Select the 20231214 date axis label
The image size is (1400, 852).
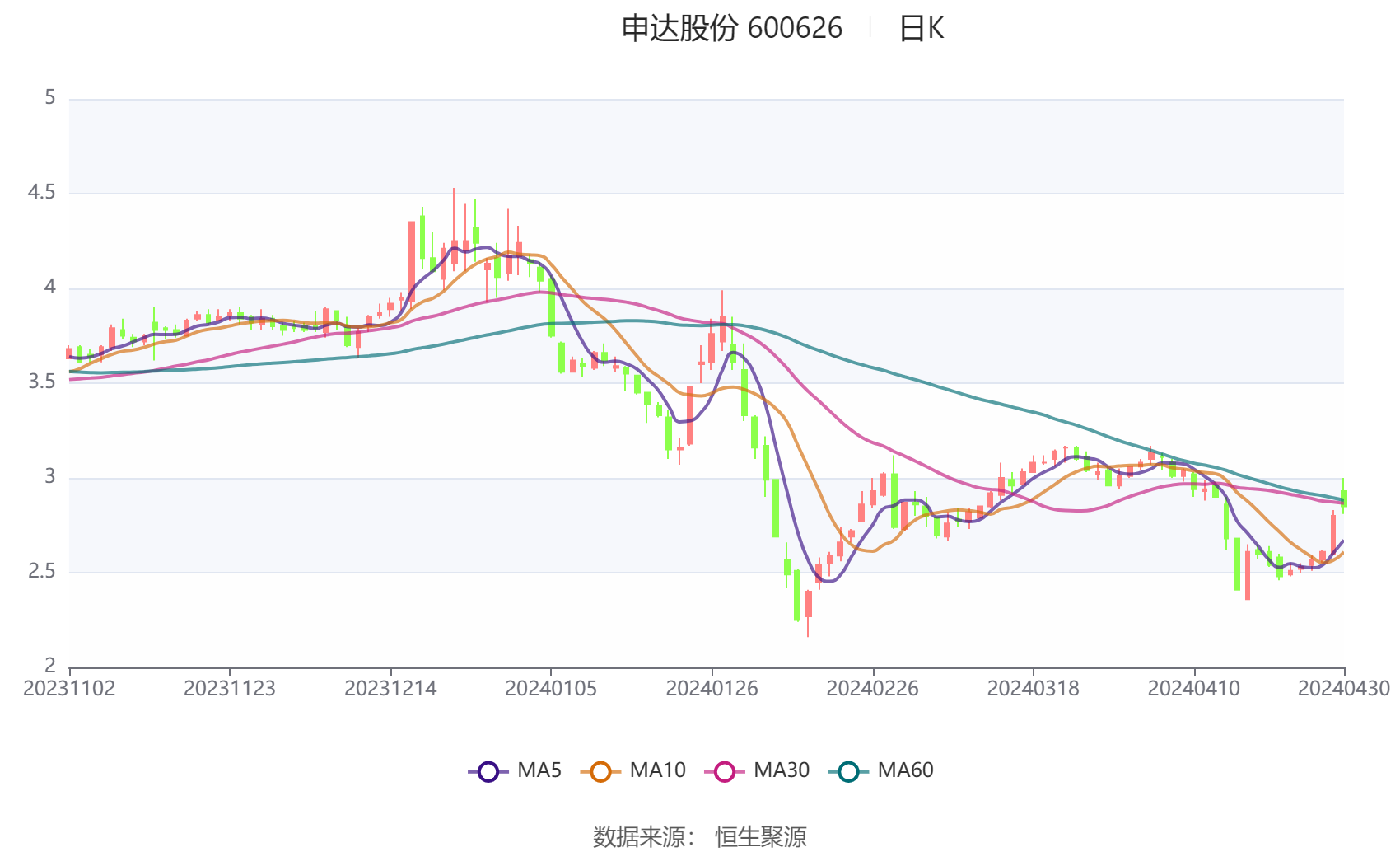pyautogui.click(x=390, y=688)
